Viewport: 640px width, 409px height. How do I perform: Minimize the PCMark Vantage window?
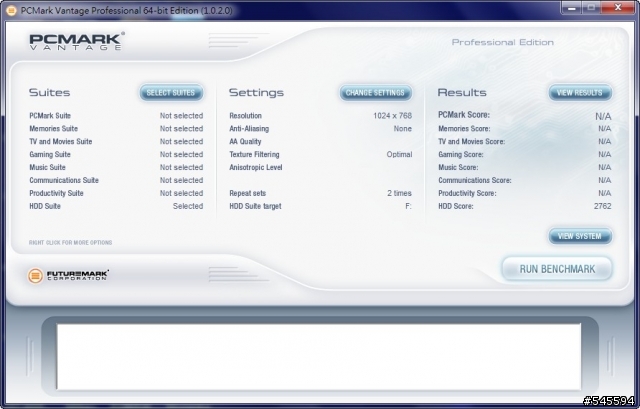pyautogui.click(x=571, y=7)
